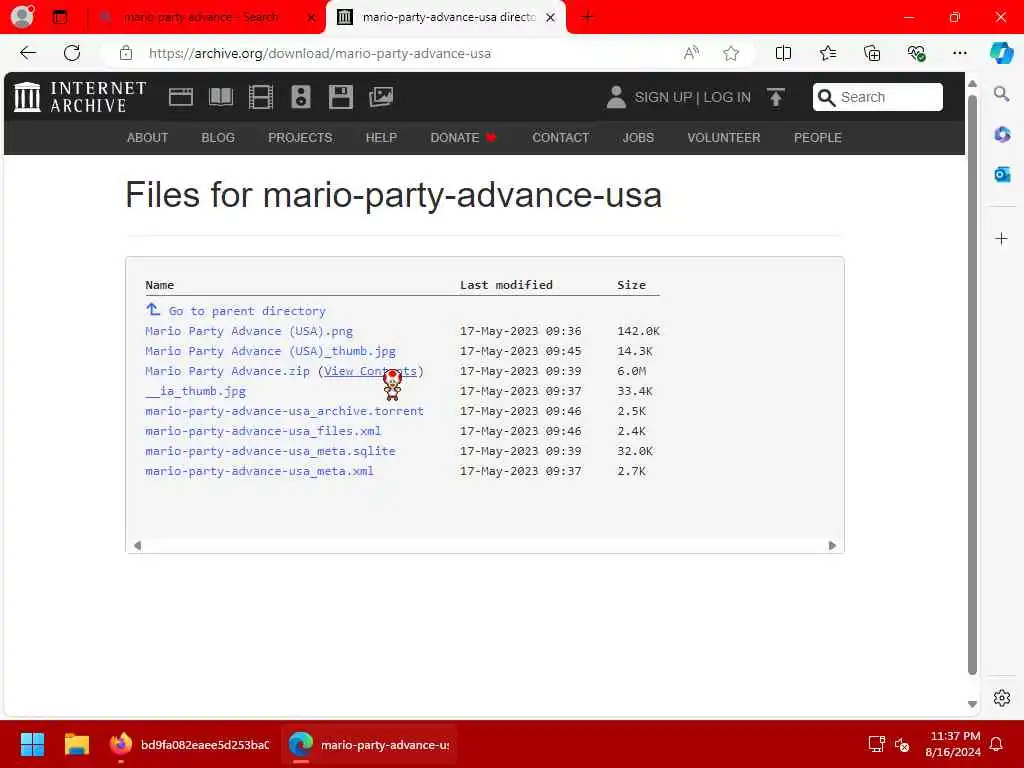Open the Microsoft 365 sidebar icon
The width and height of the screenshot is (1024, 768).
[1002, 135]
